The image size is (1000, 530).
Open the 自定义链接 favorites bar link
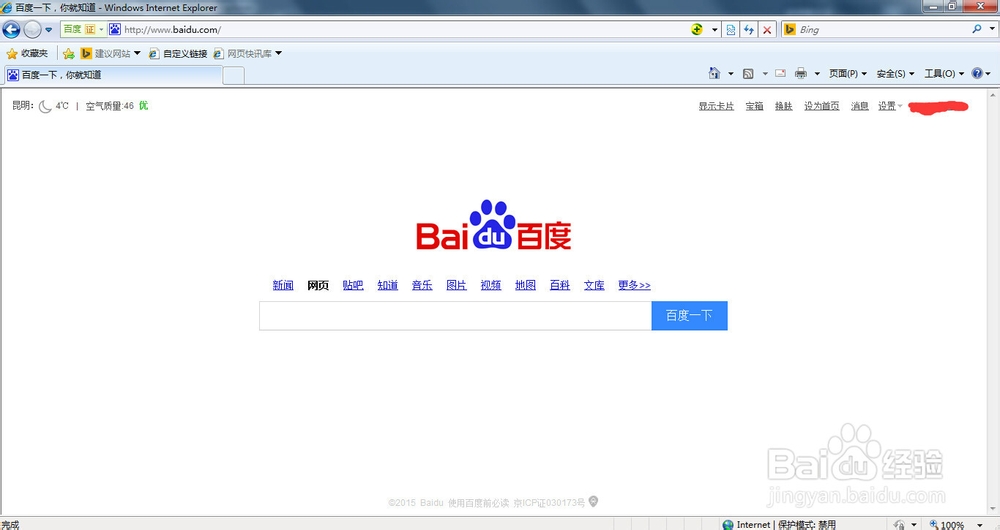[x=178, y=54]
